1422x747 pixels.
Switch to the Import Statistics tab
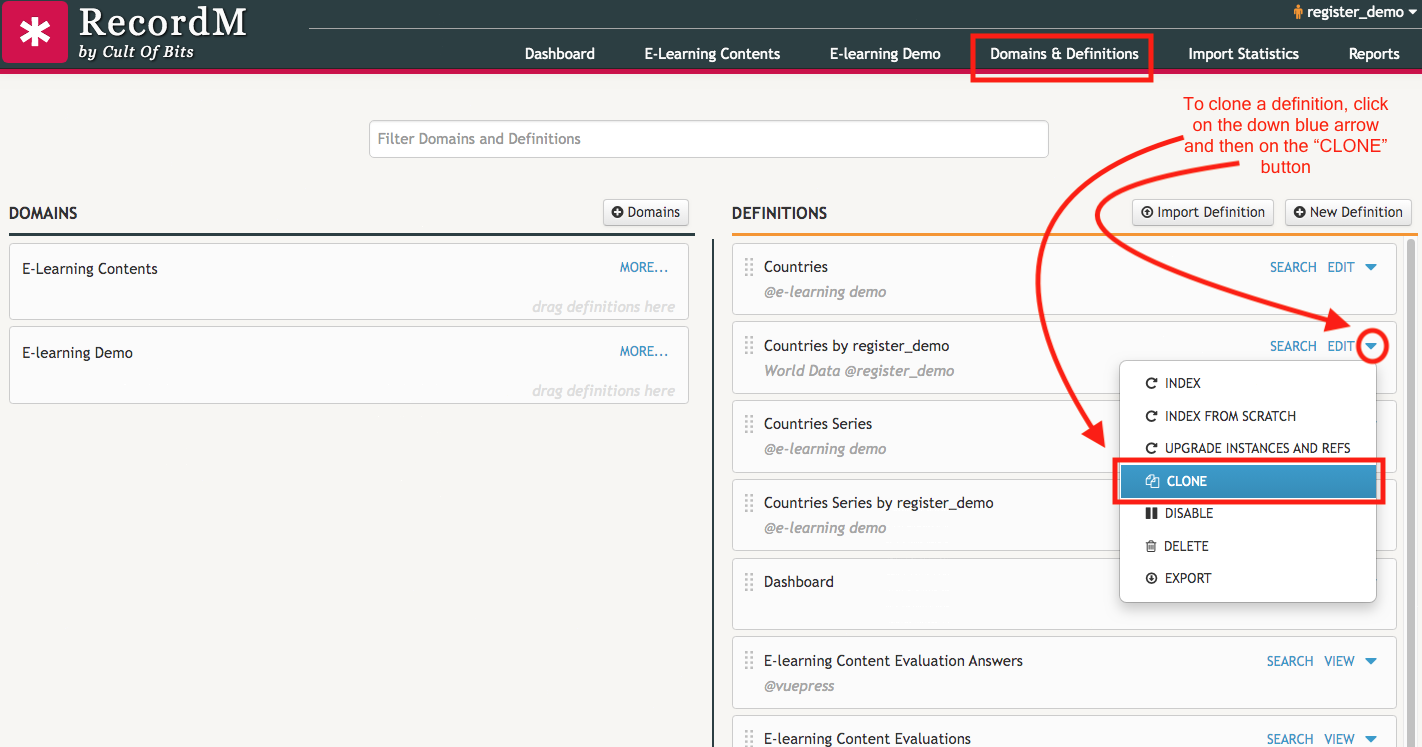pyautogui.click(x=1243, y=54)
